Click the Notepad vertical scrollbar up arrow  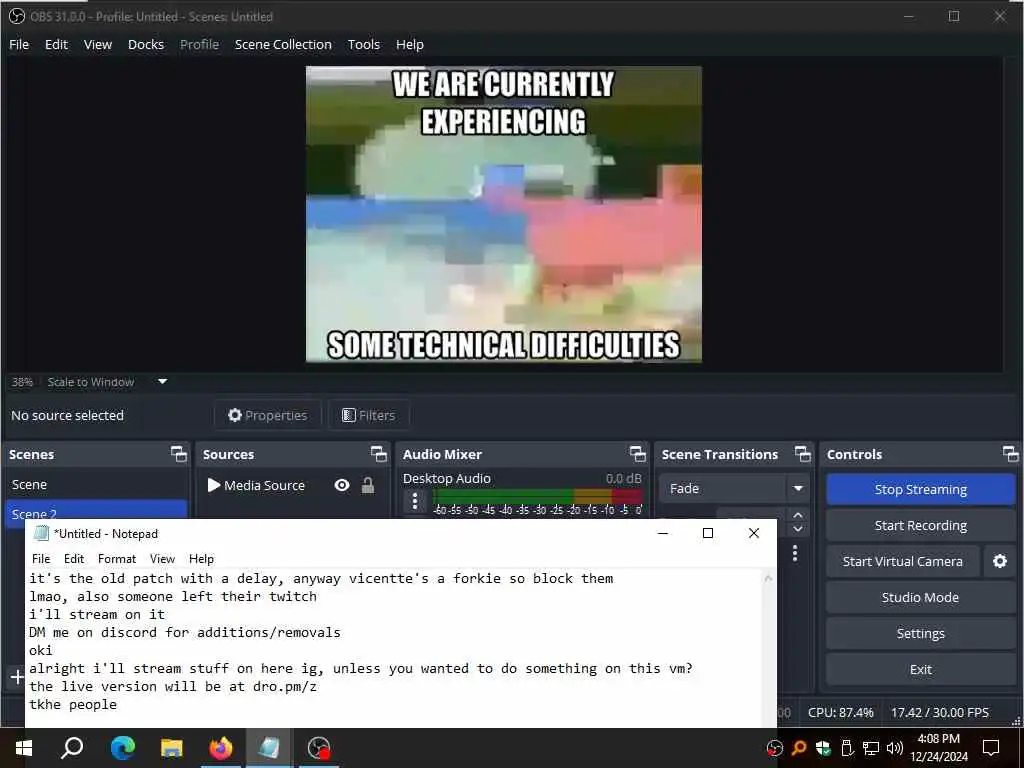tap(769, 578)
